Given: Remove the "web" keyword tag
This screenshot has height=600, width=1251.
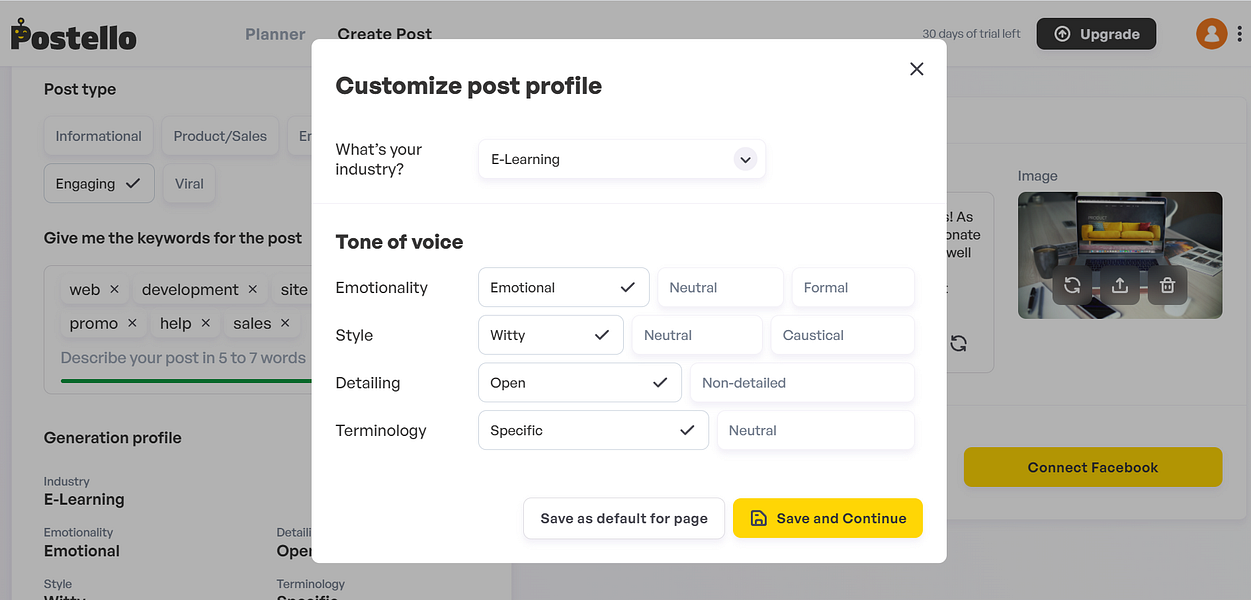Looking at the screenshot, I should (x=114, y=289).
